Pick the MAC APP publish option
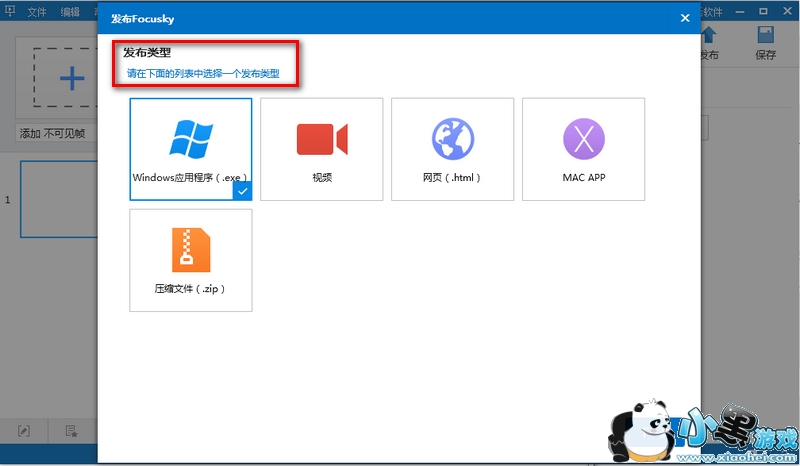The height and width of the screenshot is (466, 800). (x=584, y=149)
